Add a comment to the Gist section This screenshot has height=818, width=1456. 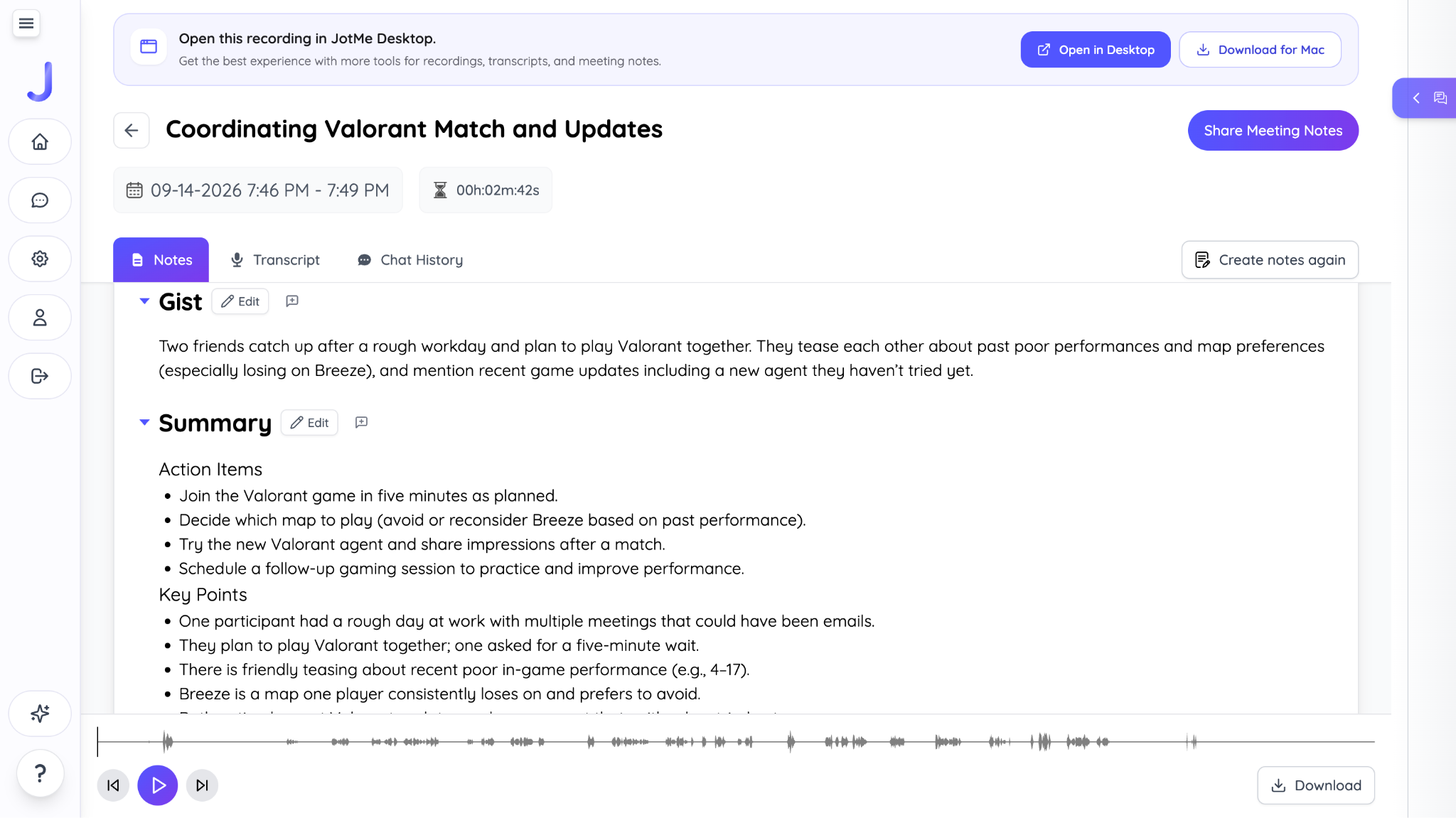pos(292,301)
